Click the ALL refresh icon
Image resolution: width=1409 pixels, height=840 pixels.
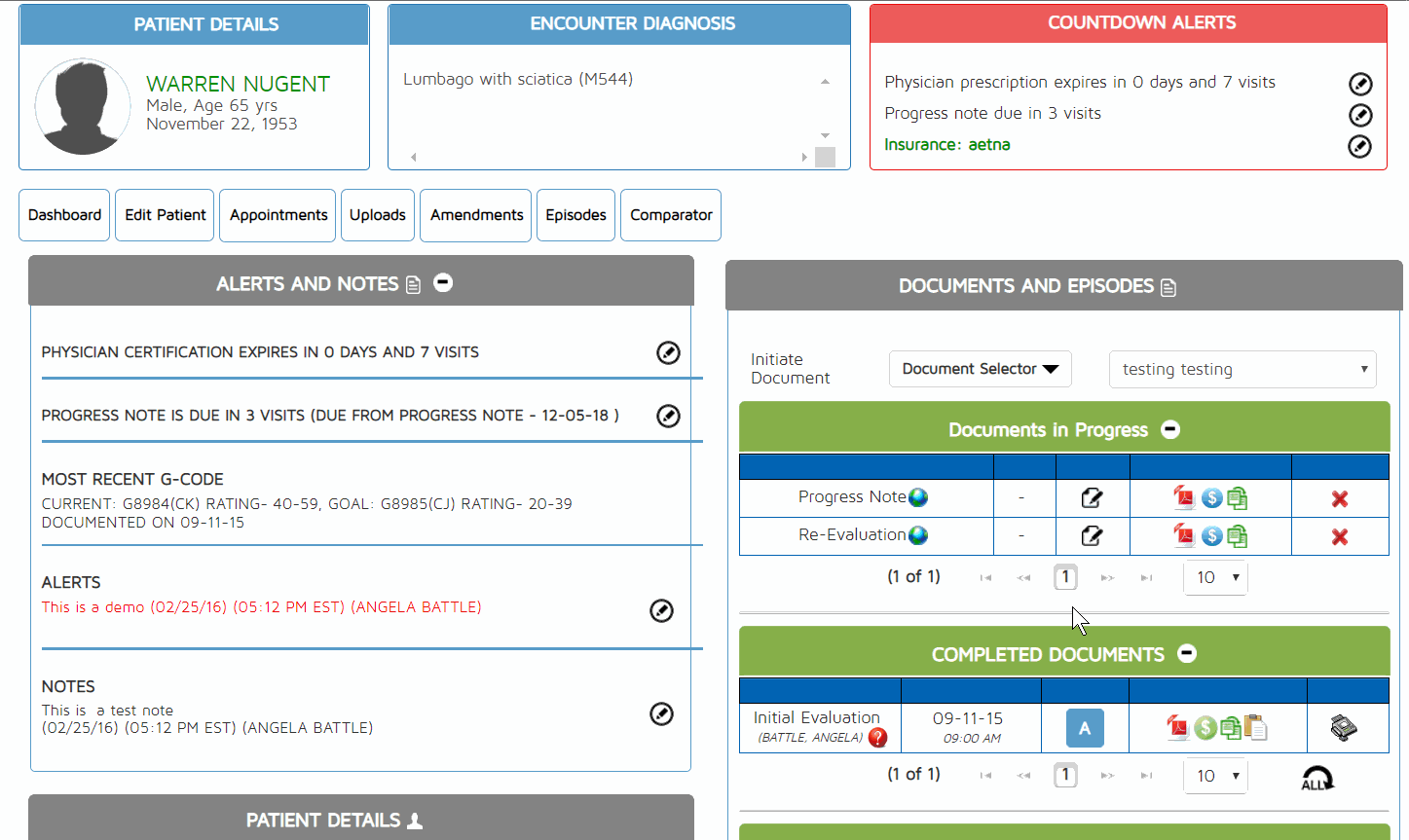(x=1316, y=778)
